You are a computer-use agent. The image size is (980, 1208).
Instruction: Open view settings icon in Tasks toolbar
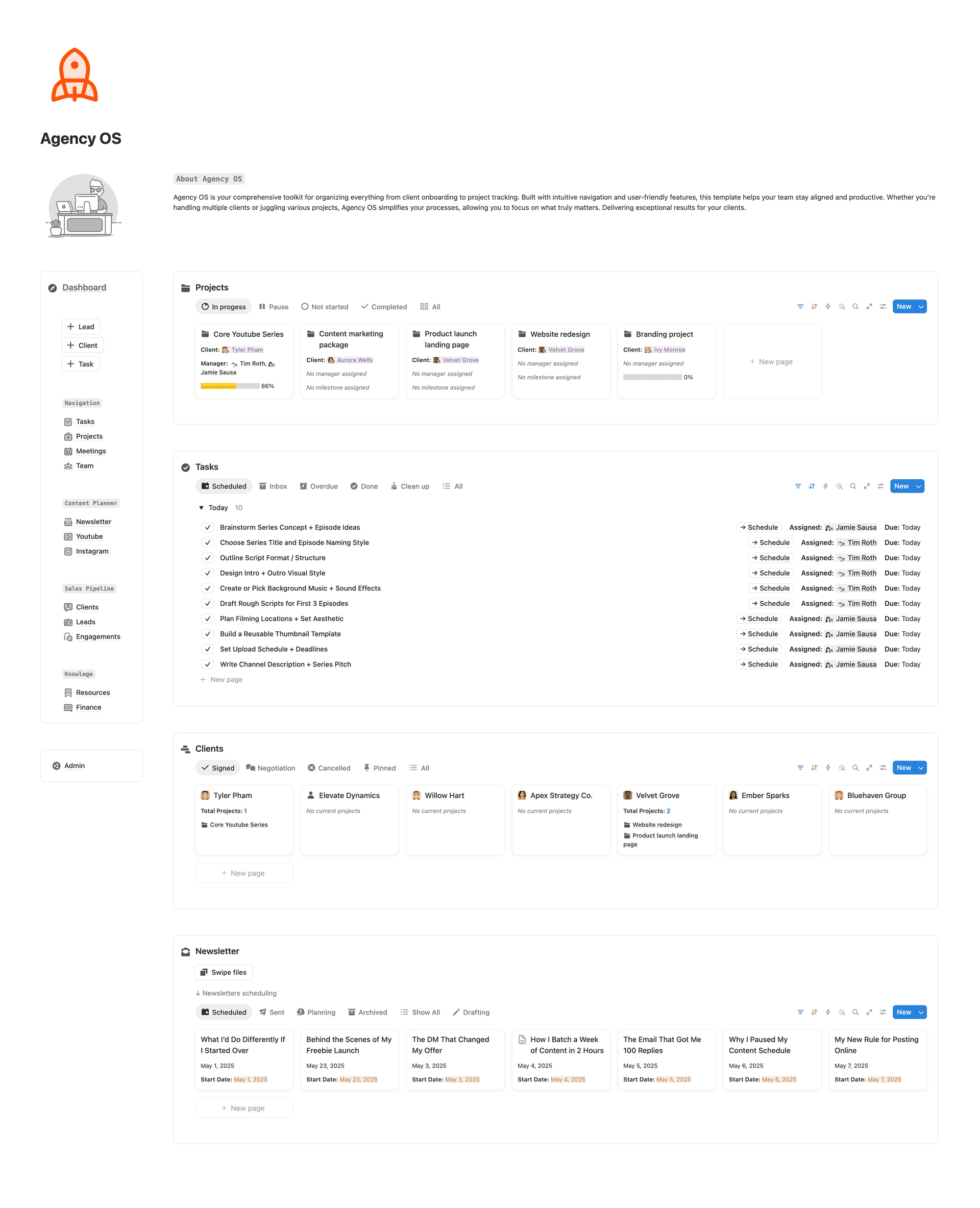point(880,486)
